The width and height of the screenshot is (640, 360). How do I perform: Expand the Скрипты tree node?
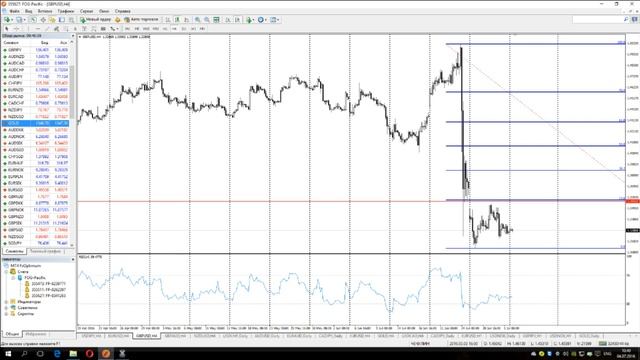pos(7,314)
